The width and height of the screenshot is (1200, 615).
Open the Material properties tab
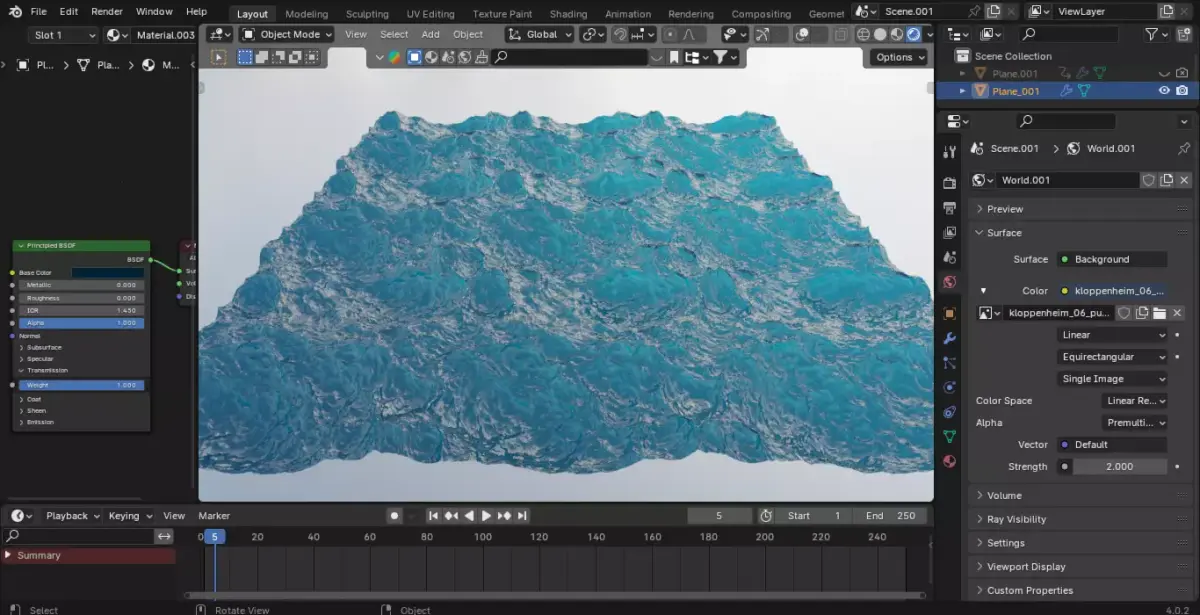point(949,462)
